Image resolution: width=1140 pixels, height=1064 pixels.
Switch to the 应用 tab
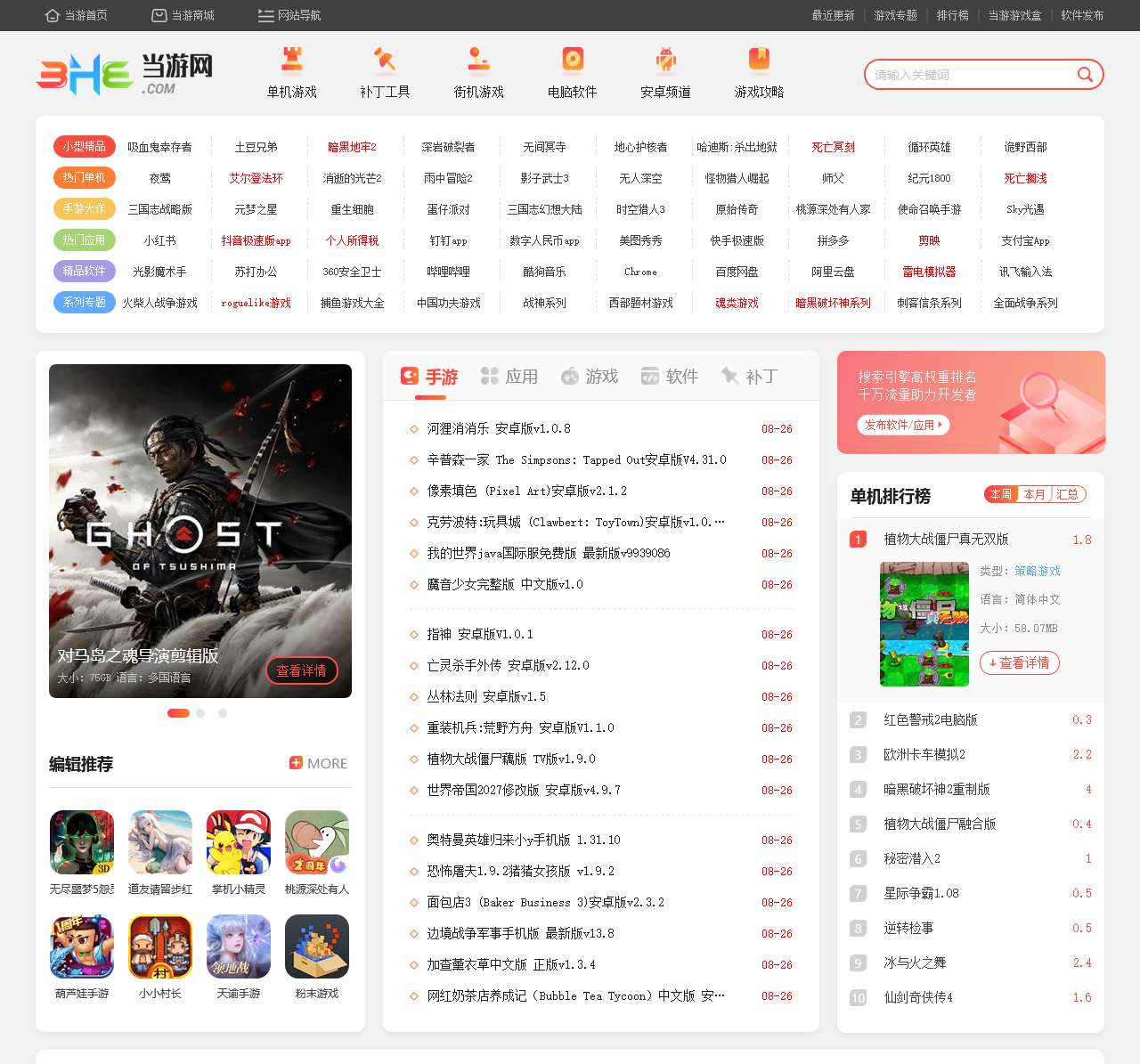[509, 376]
